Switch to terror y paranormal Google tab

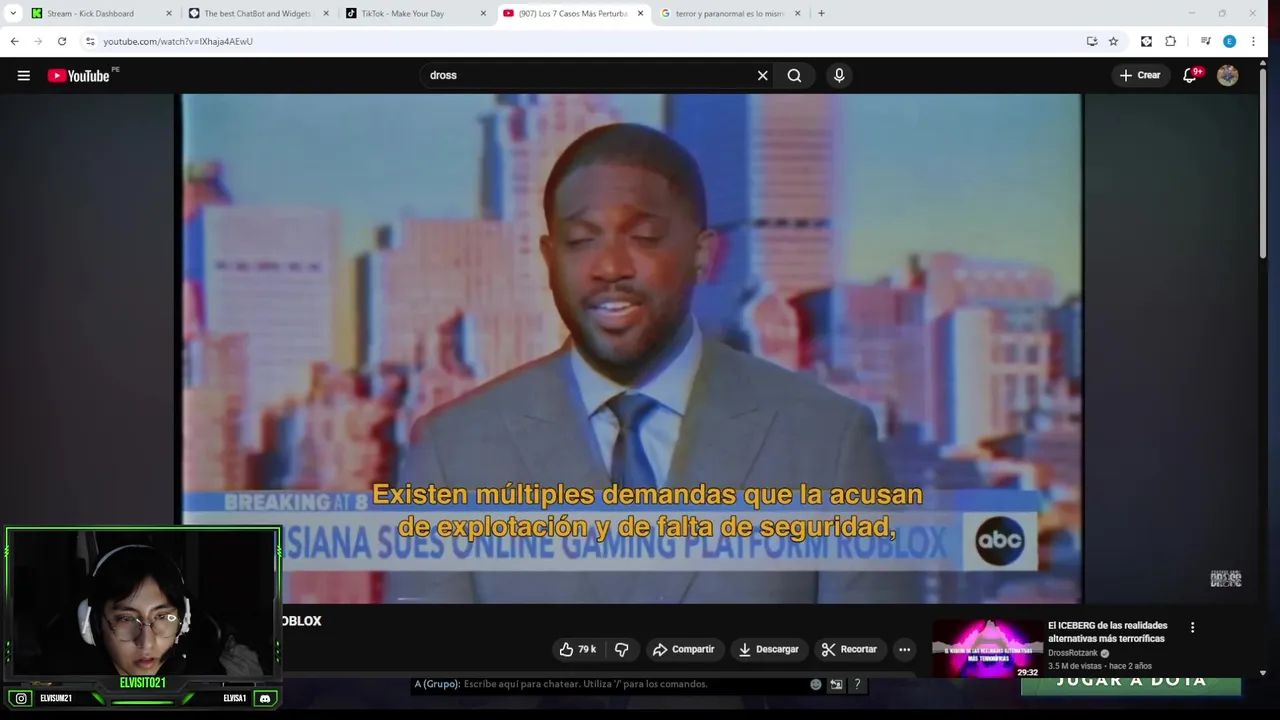click(729, 13)
